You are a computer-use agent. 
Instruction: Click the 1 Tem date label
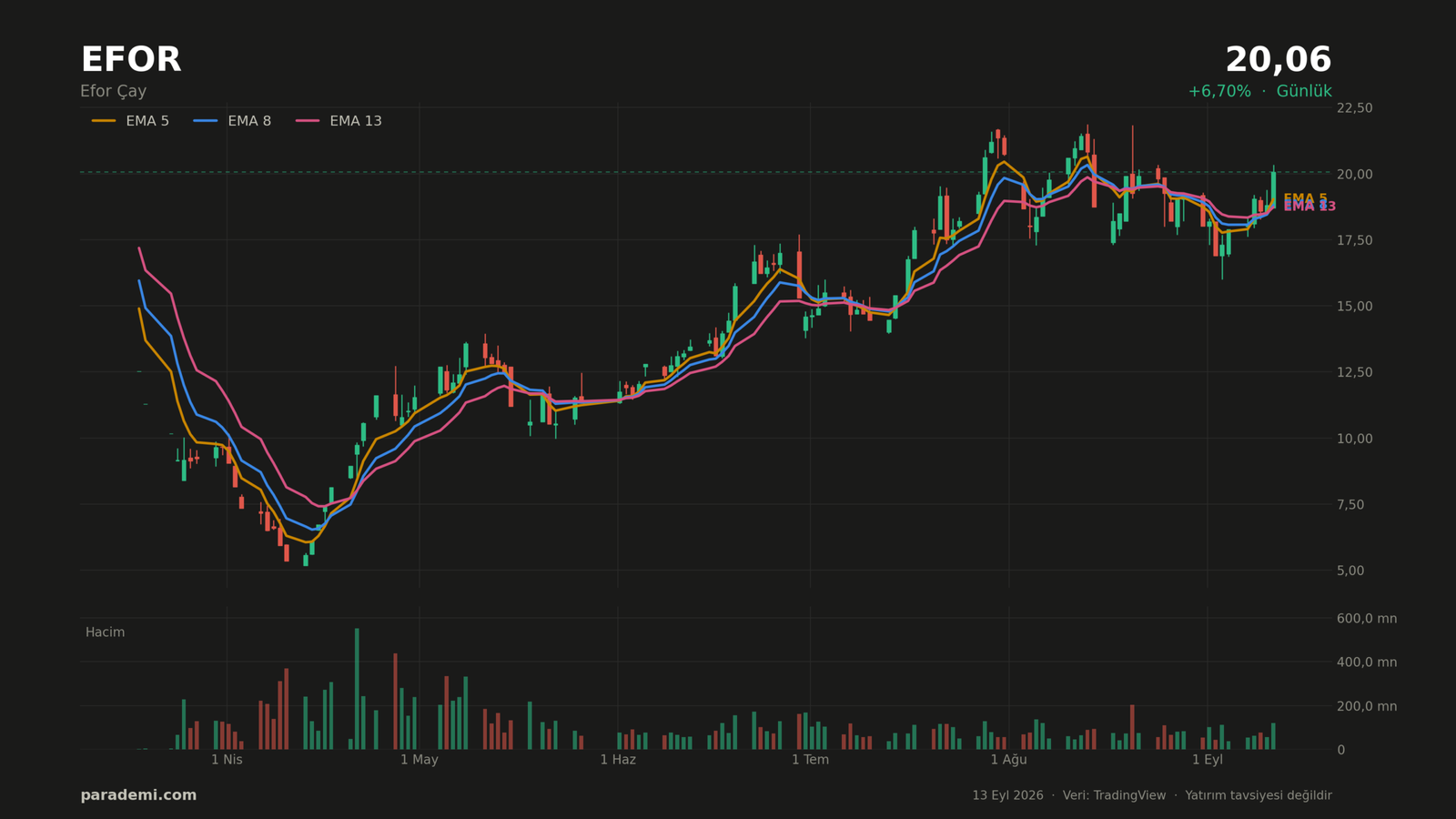[810, 760]
